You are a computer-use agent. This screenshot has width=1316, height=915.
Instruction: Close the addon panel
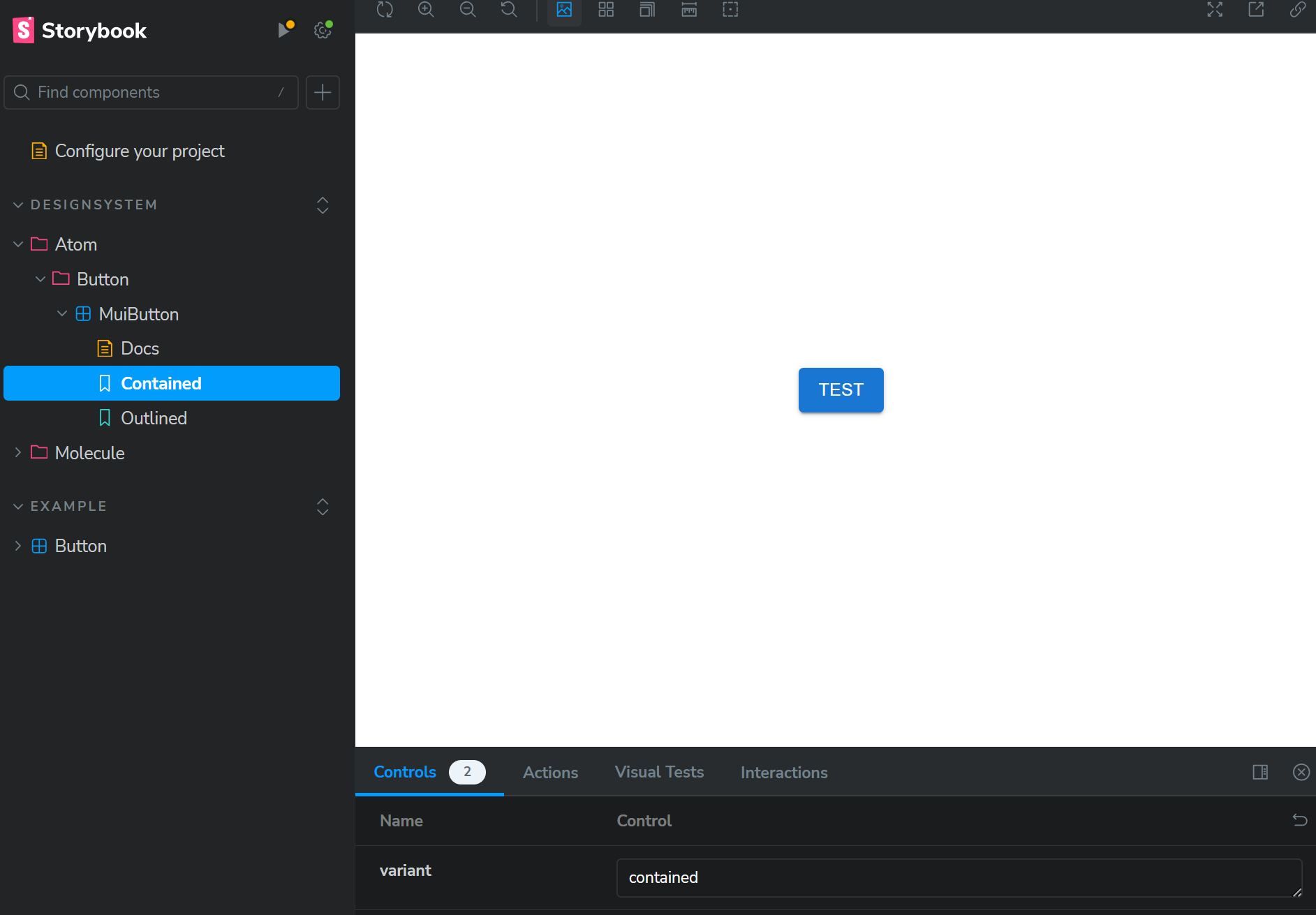[1301, 772]
